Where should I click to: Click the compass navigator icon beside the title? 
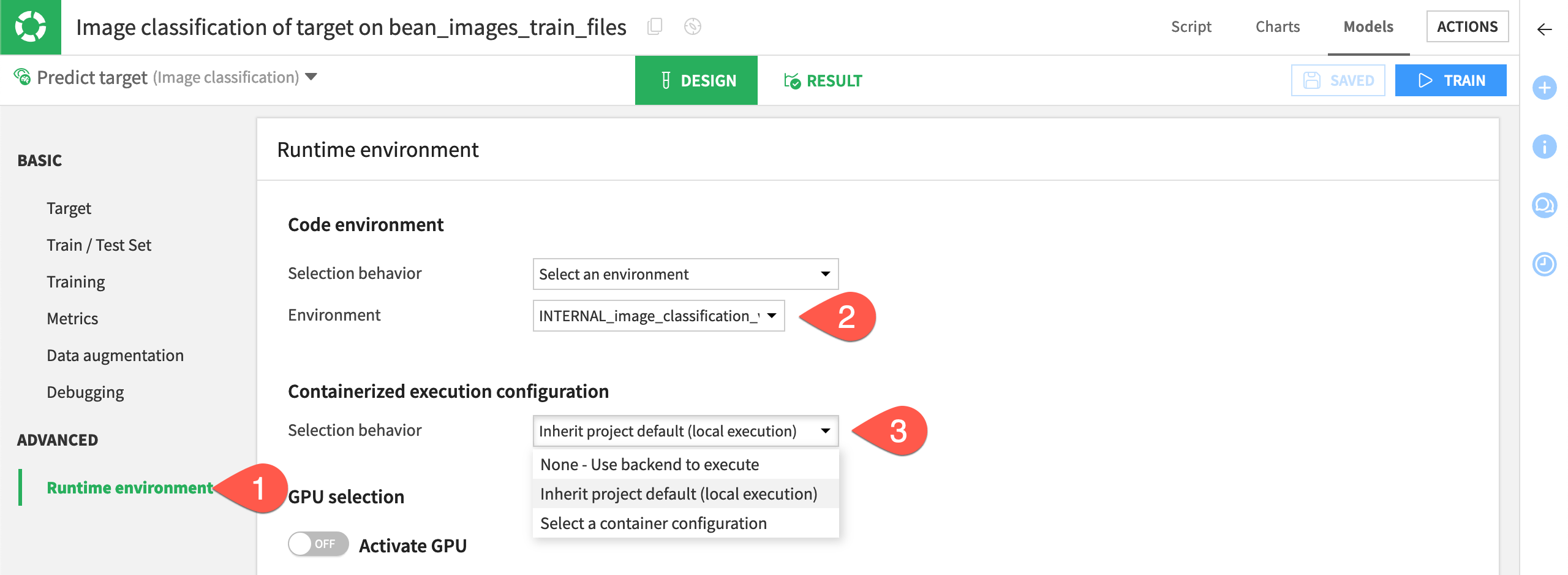pos(693,27)
